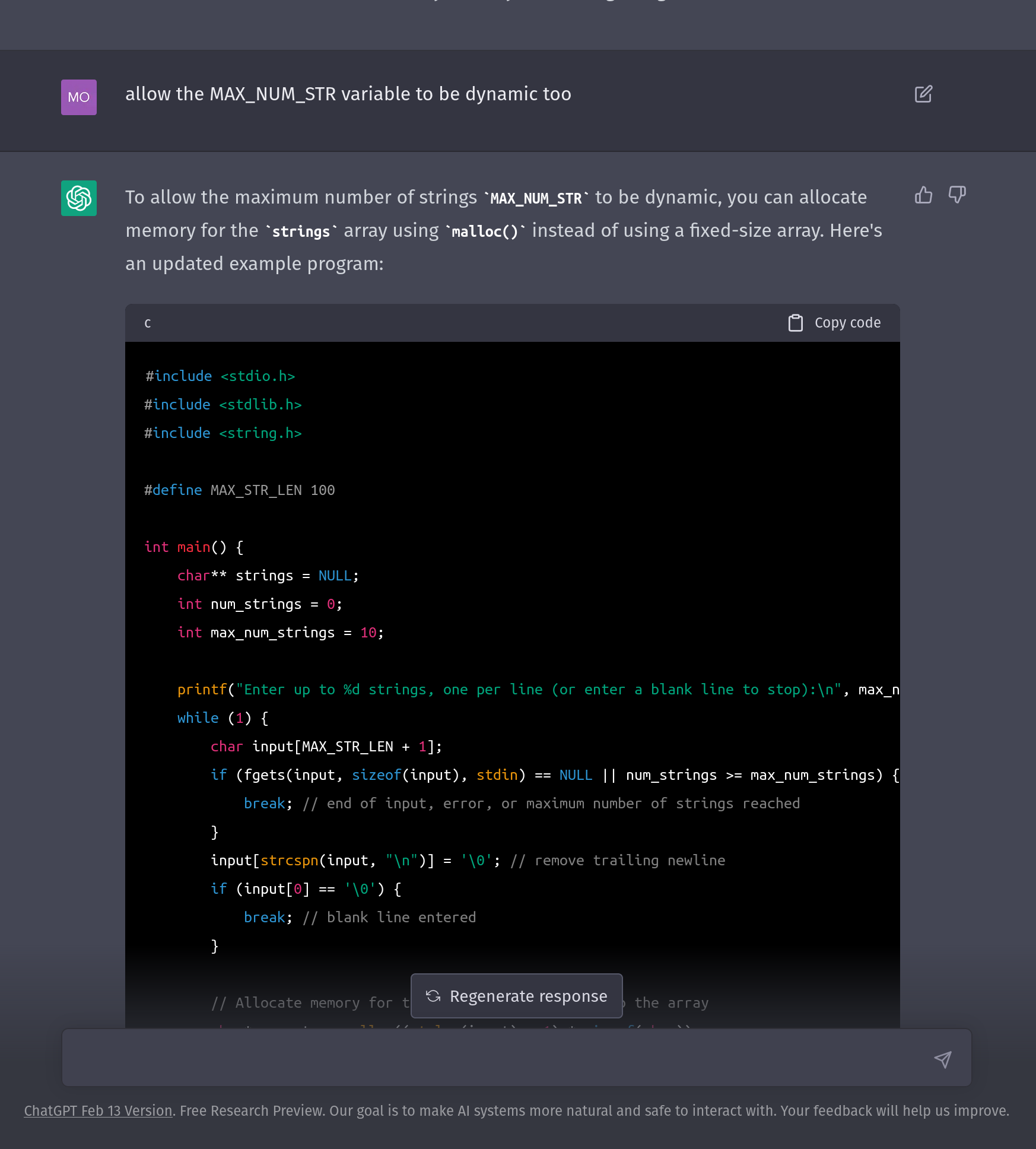1036x1149 pixels.
Task: Click the 'if (fgets(input, sizeof(input), stdin)' line
Action: (555, 775)
